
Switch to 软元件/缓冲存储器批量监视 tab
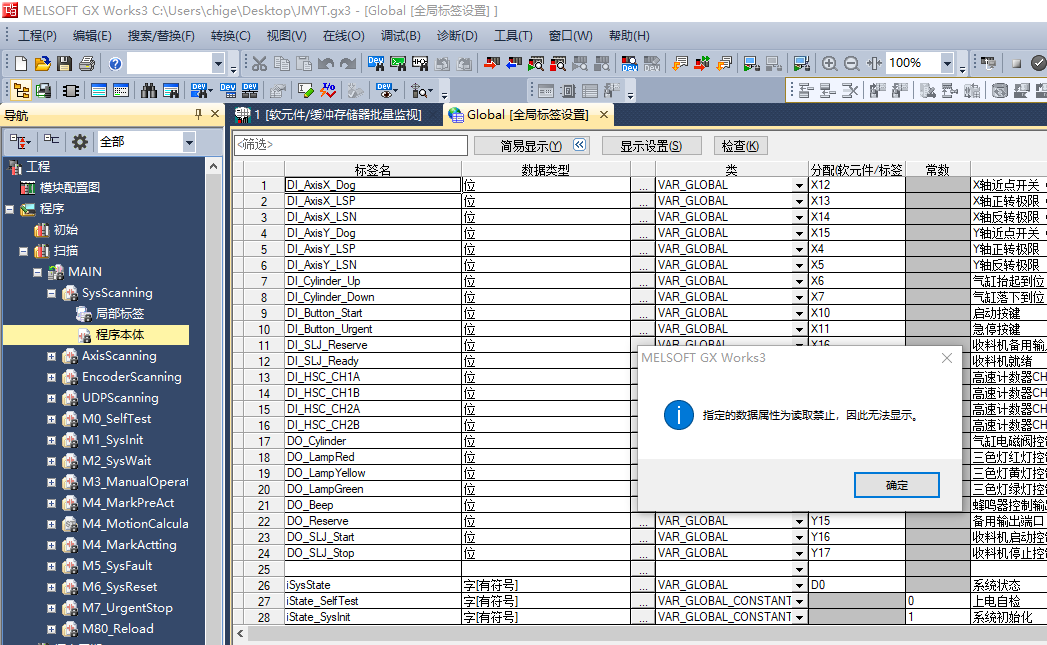(331, 115)
